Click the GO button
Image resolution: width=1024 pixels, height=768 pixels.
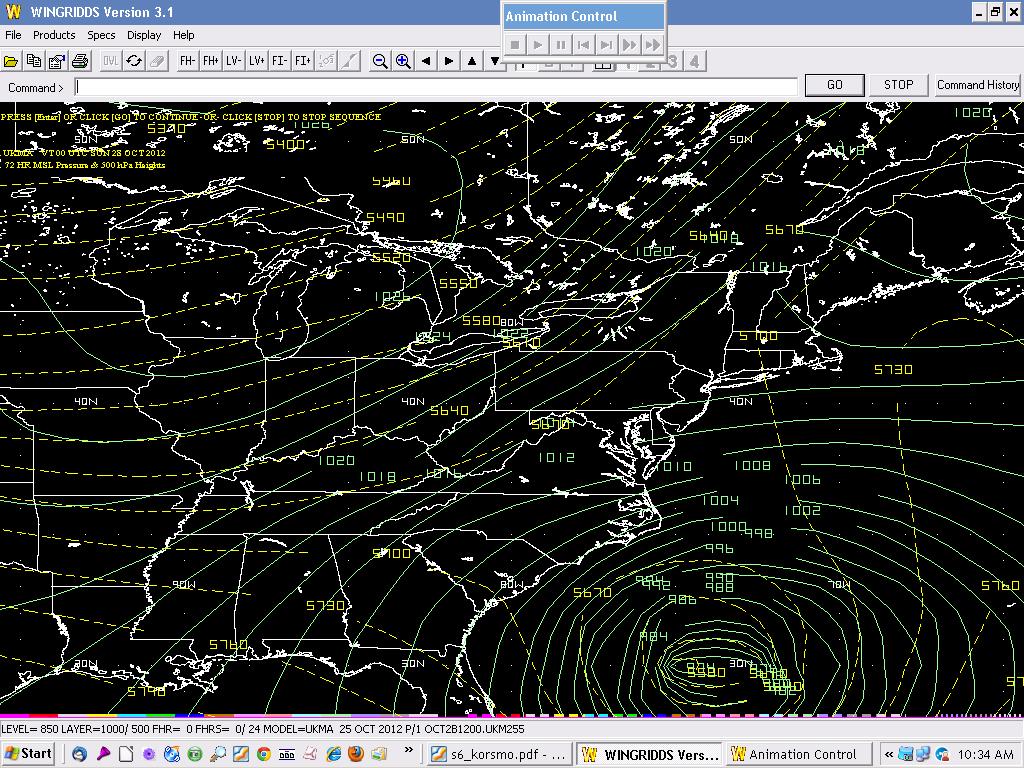point(835,85)
